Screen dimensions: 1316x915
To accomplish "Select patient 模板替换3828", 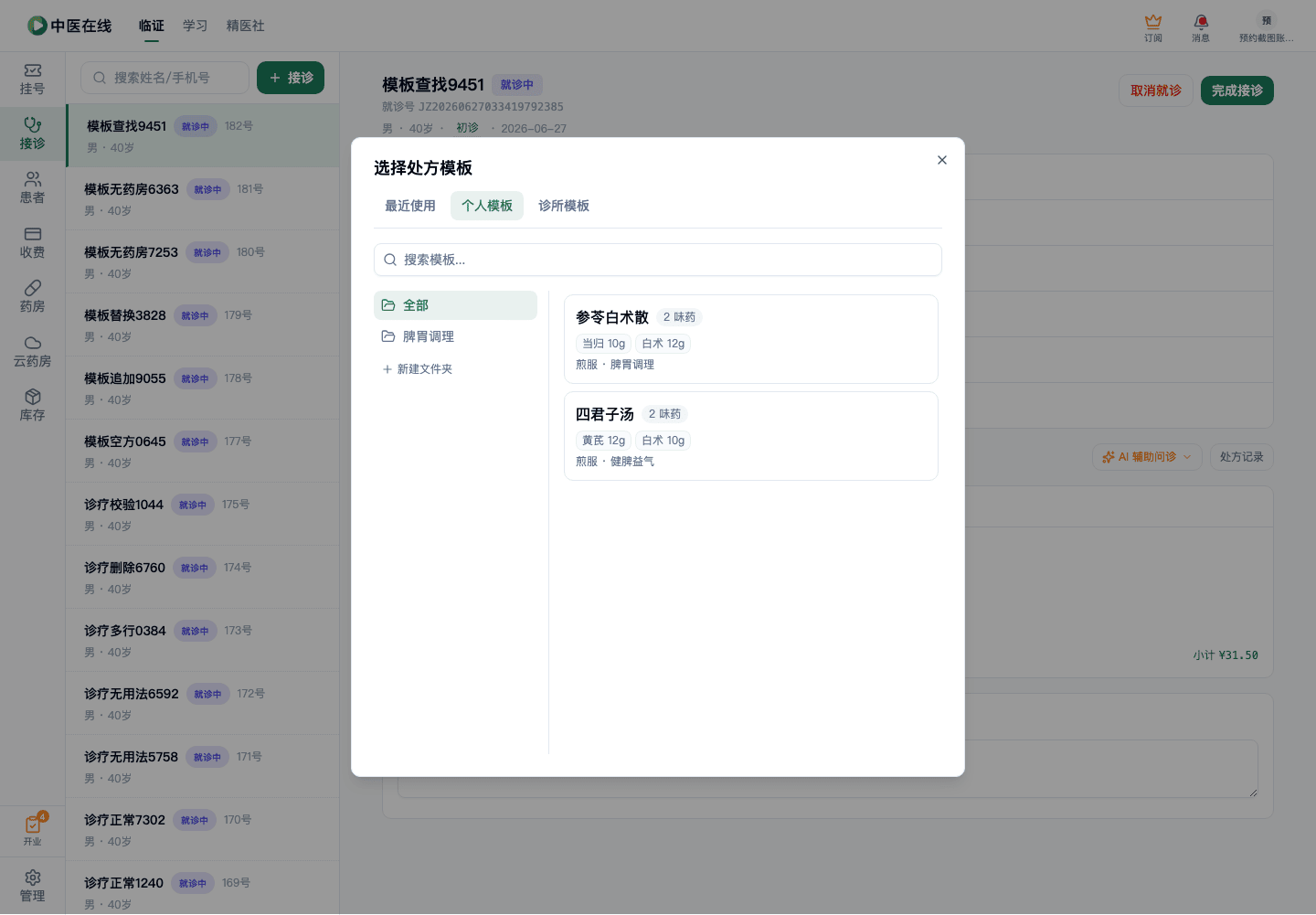I will [x=203, y=325].
